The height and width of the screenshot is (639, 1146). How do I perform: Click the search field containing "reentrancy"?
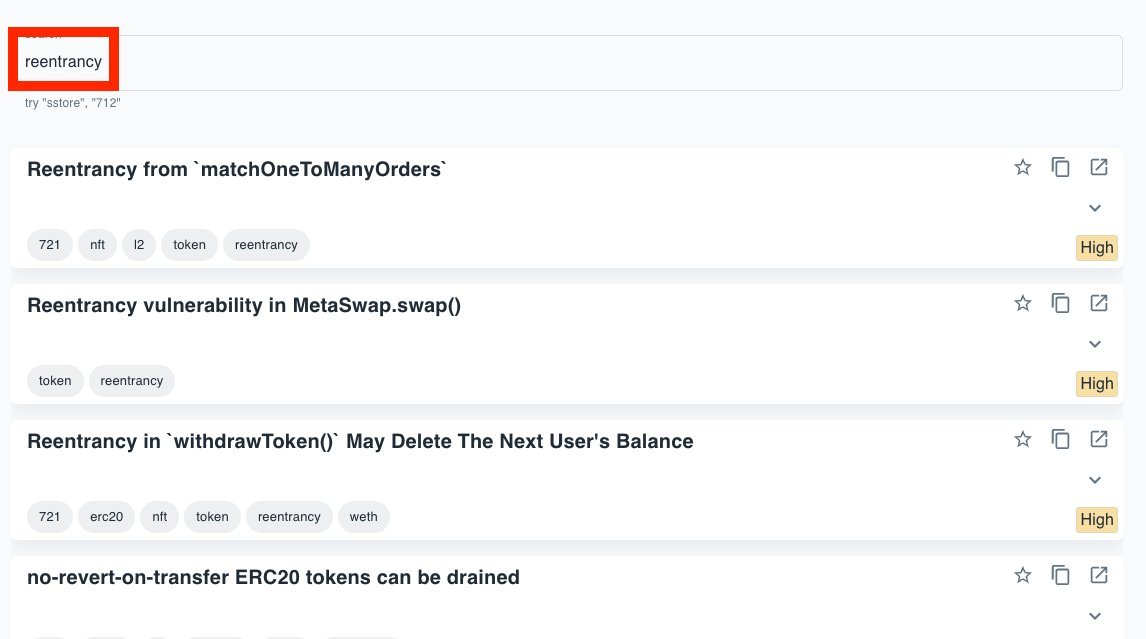point(570,62)
